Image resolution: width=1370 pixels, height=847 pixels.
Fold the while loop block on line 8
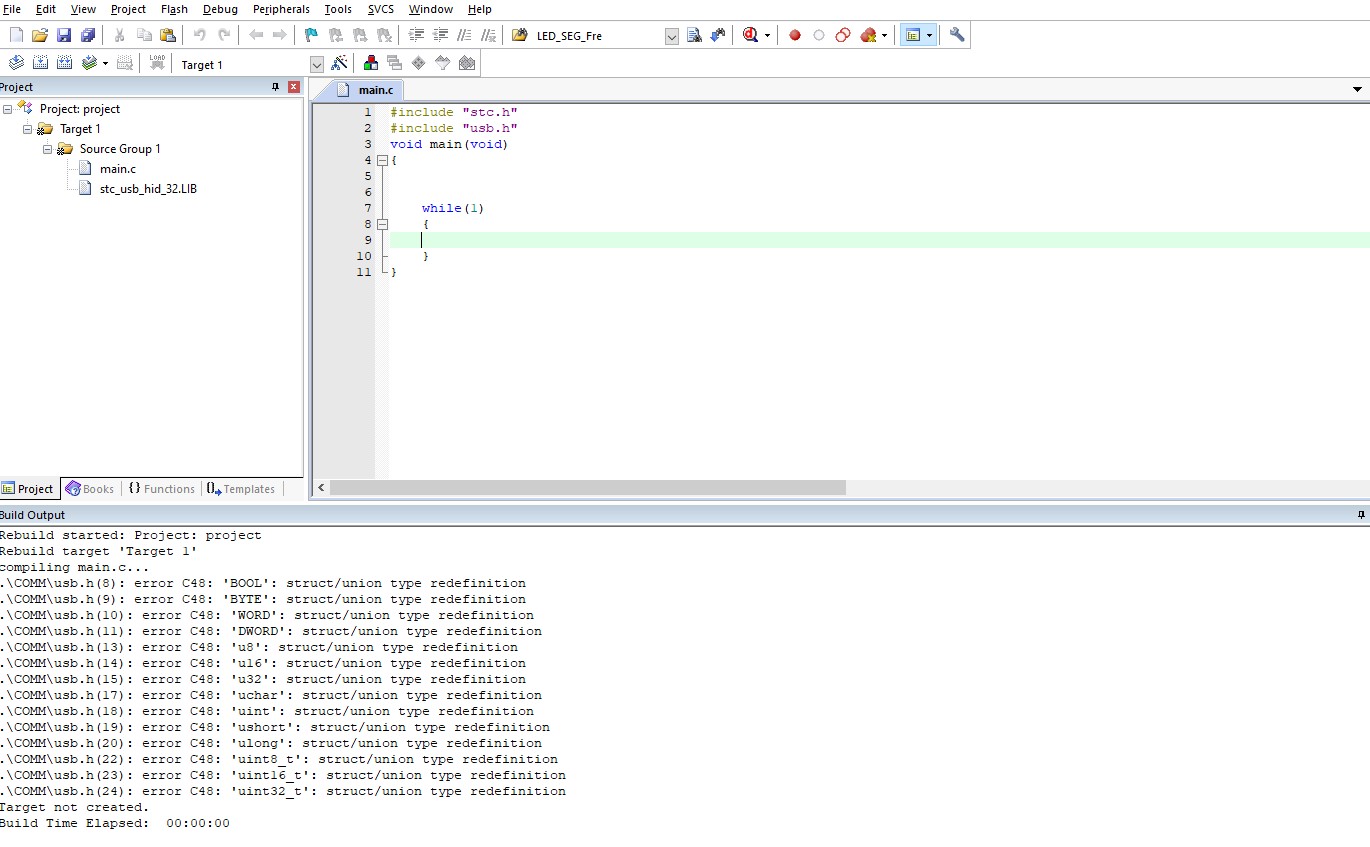(382, 224)
